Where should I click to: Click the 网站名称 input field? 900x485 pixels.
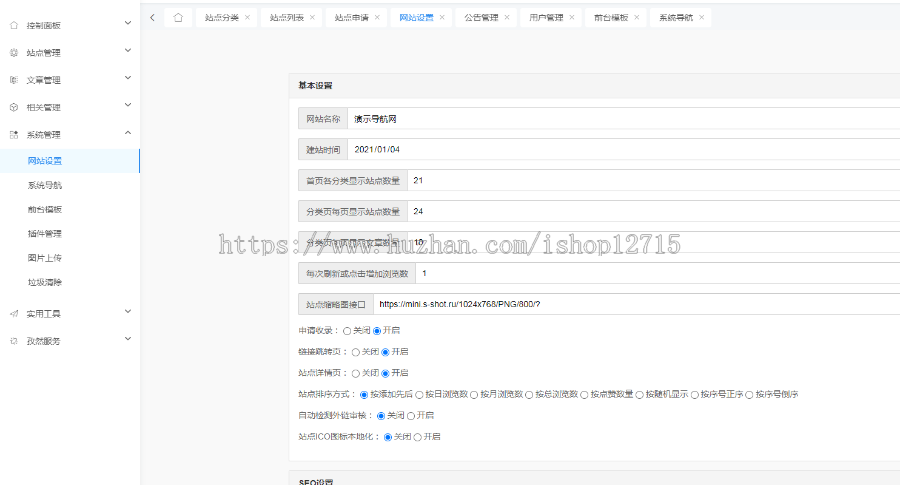point(623,119)
